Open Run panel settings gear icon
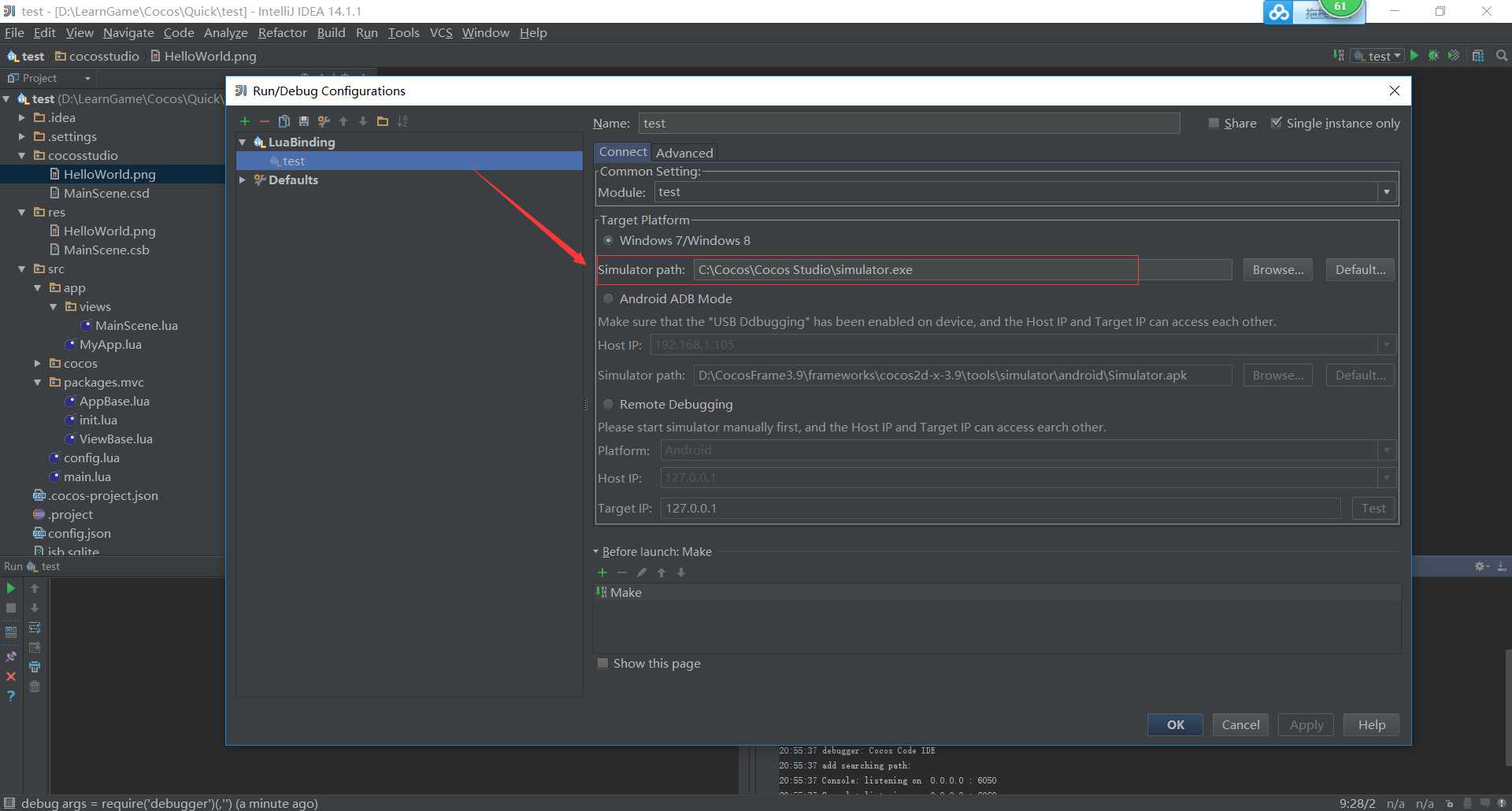 tap(1480, 566)
